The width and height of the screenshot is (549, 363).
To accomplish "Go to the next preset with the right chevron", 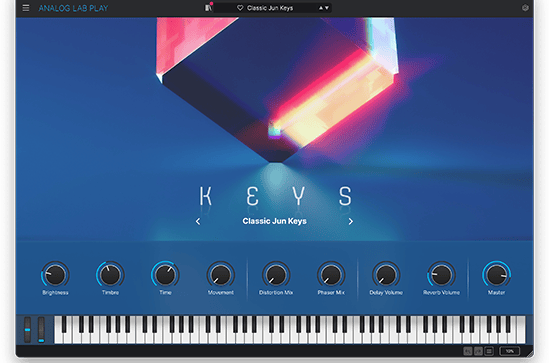I will coord(350,221).
